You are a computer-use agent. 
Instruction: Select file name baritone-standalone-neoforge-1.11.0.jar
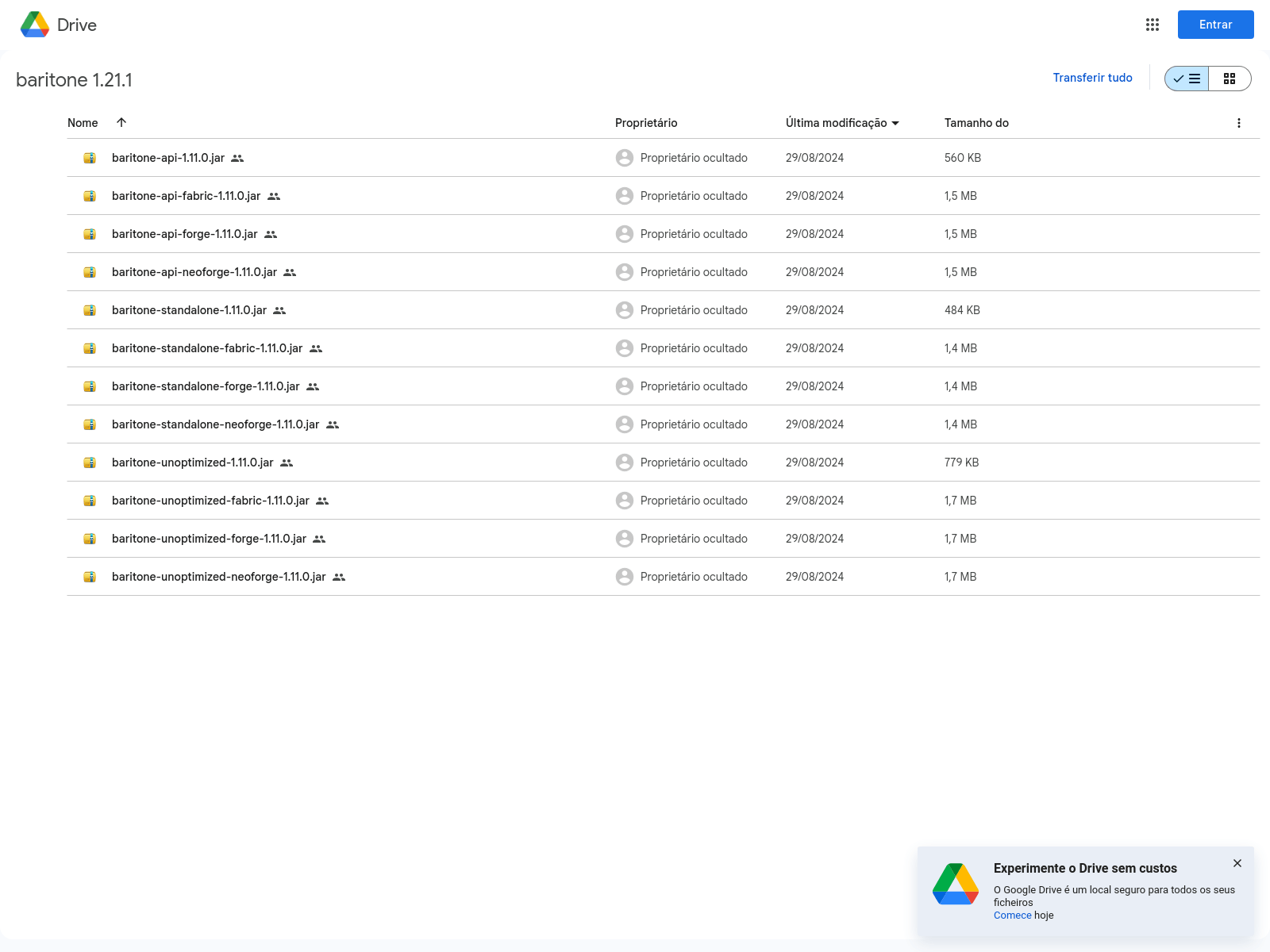pos(216,424)
